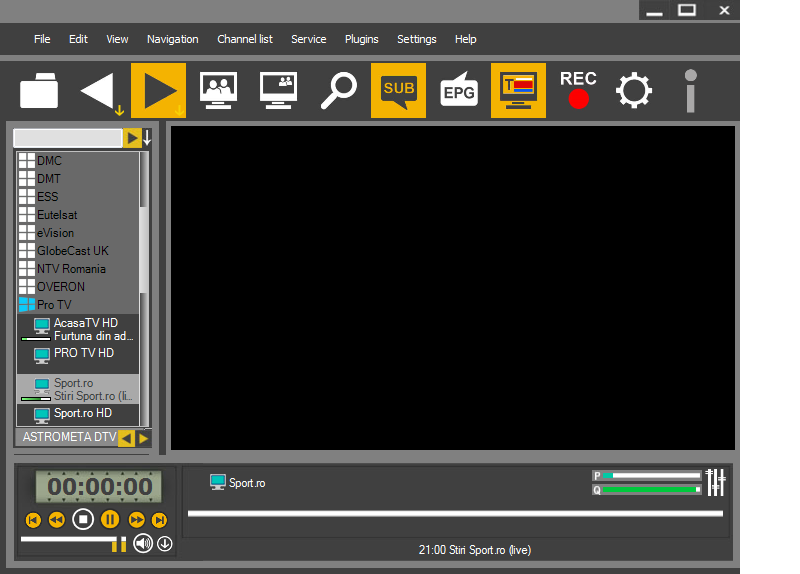
Task: Click the magnifying glass search icon
Action: [x=338, y=91]
